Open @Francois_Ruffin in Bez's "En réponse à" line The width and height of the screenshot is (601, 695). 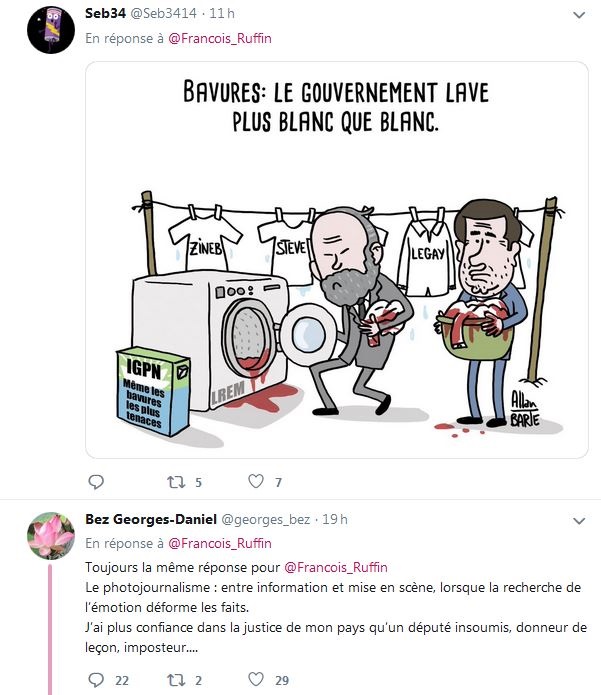tap(220, 543)
